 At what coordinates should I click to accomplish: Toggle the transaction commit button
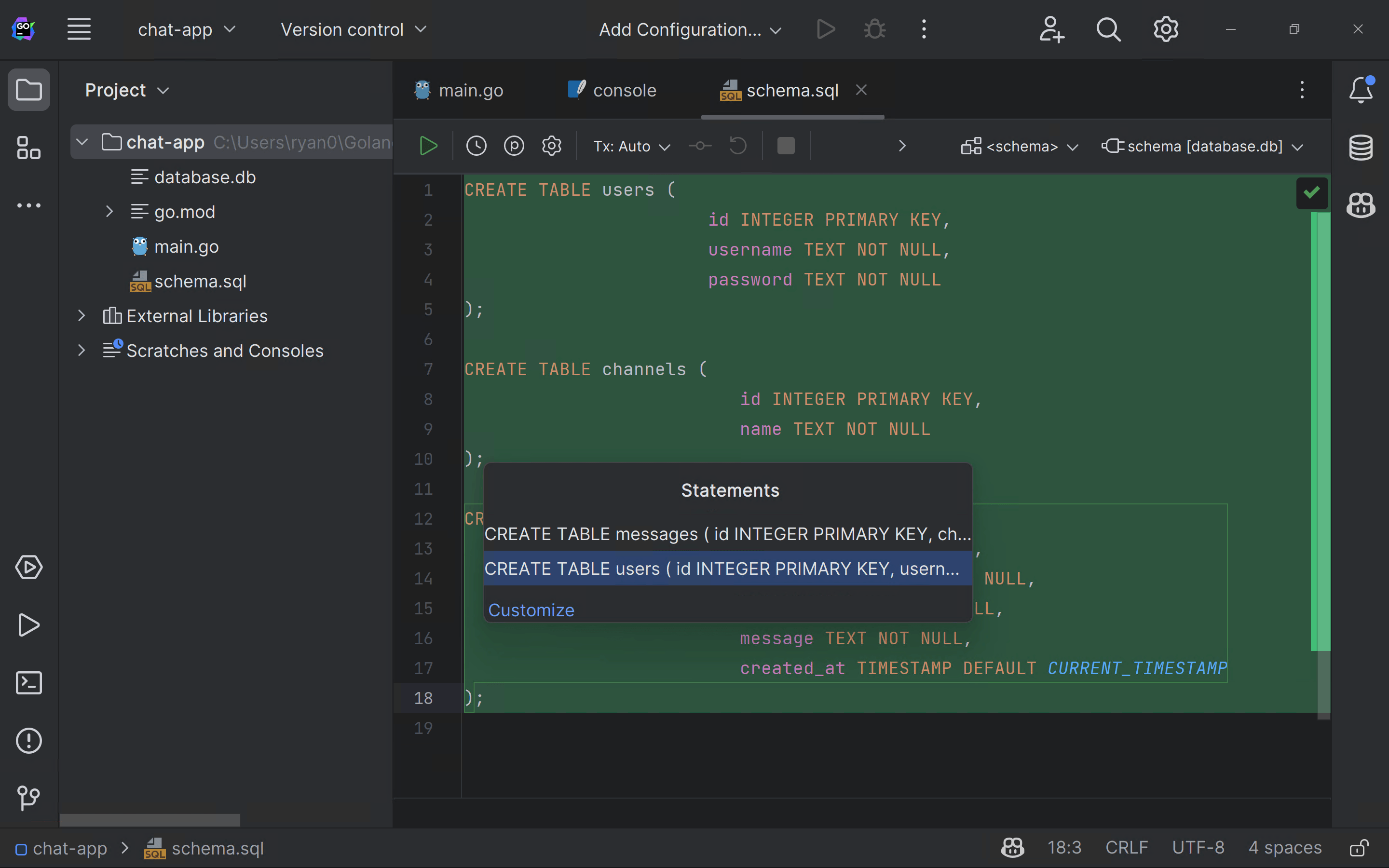[700, 146]
